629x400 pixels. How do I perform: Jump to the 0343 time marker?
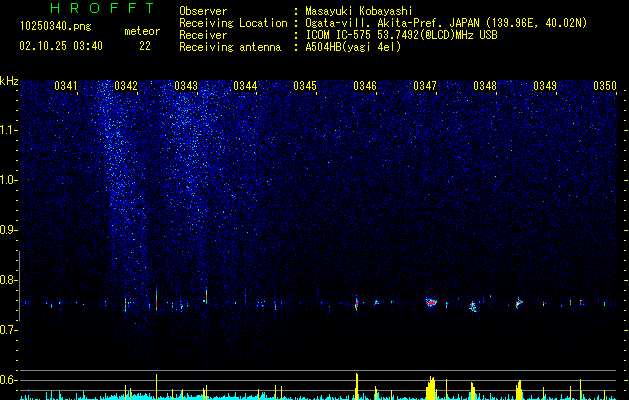click(186, 86)
